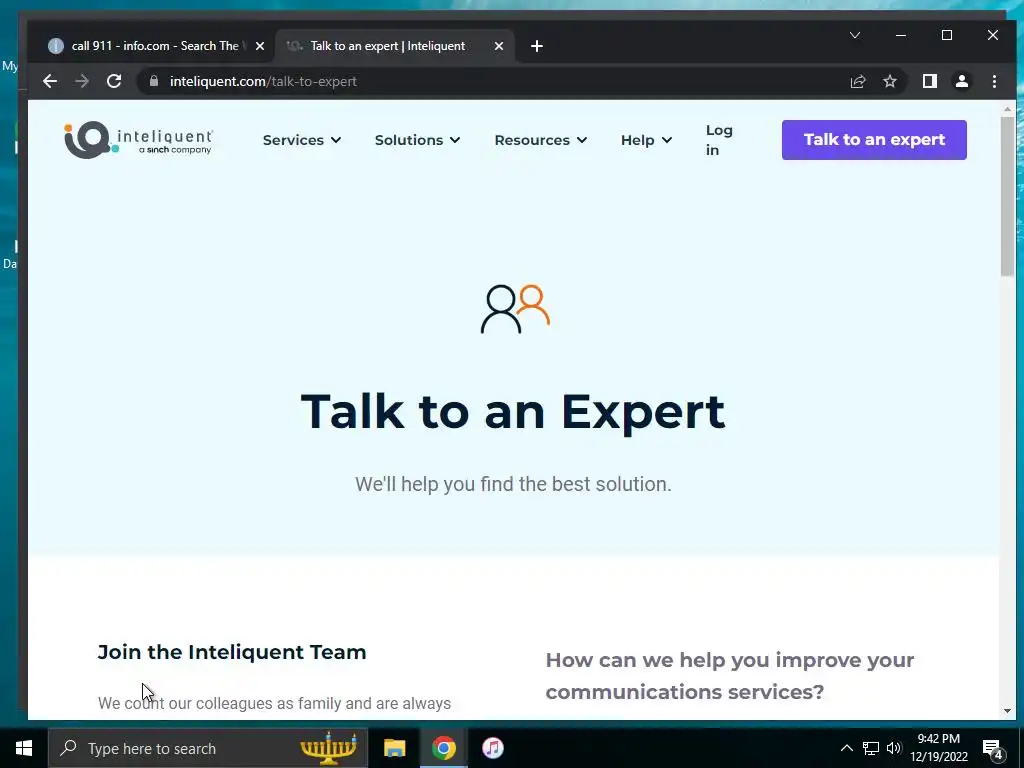Click the network tray icon

tap(871, 748)
